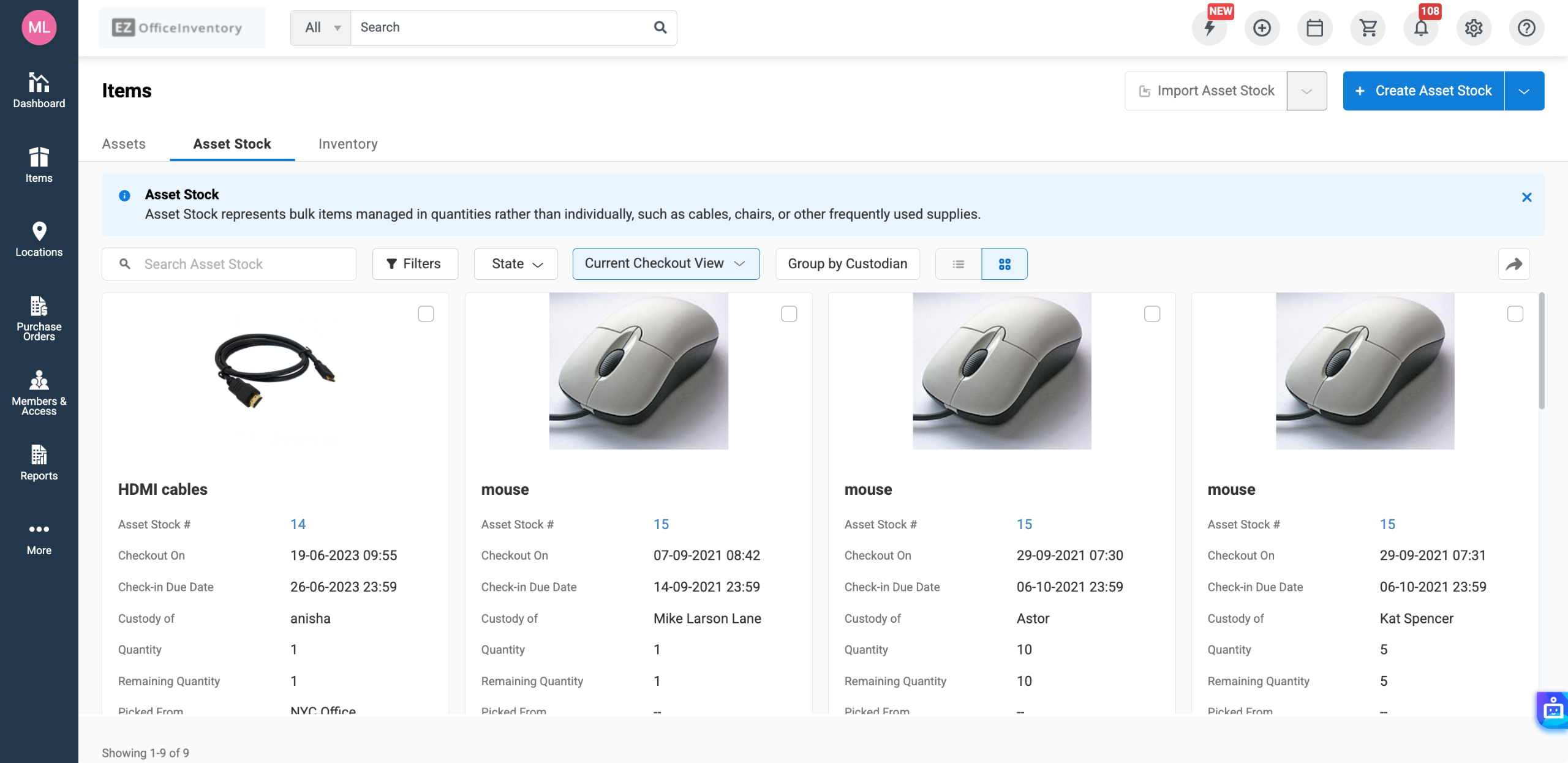This screenshot has width=1568, height=763.
Task: Expand the State dropdown
Action: tap(516, 264)
